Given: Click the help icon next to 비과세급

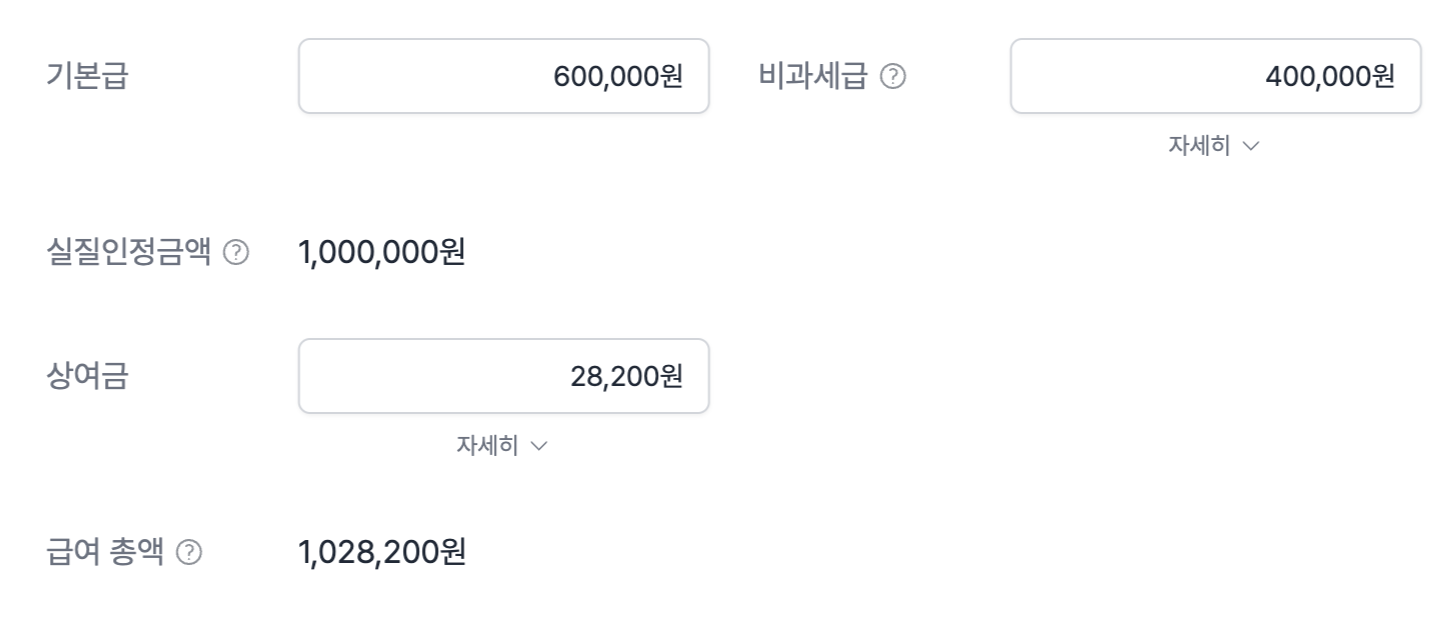Looking at the screenshot, I should pos(893,77).
